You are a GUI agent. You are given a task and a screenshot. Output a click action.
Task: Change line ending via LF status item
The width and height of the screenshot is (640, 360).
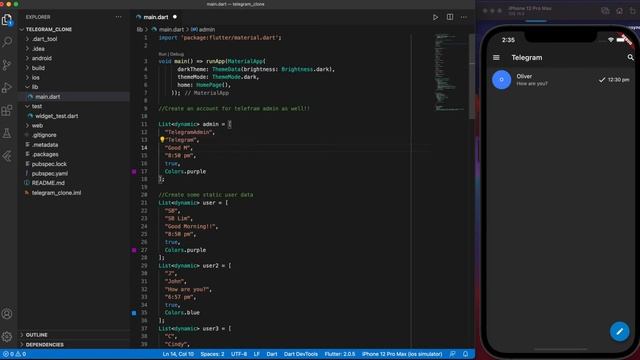pyautogui.click(x=256, y=354)
